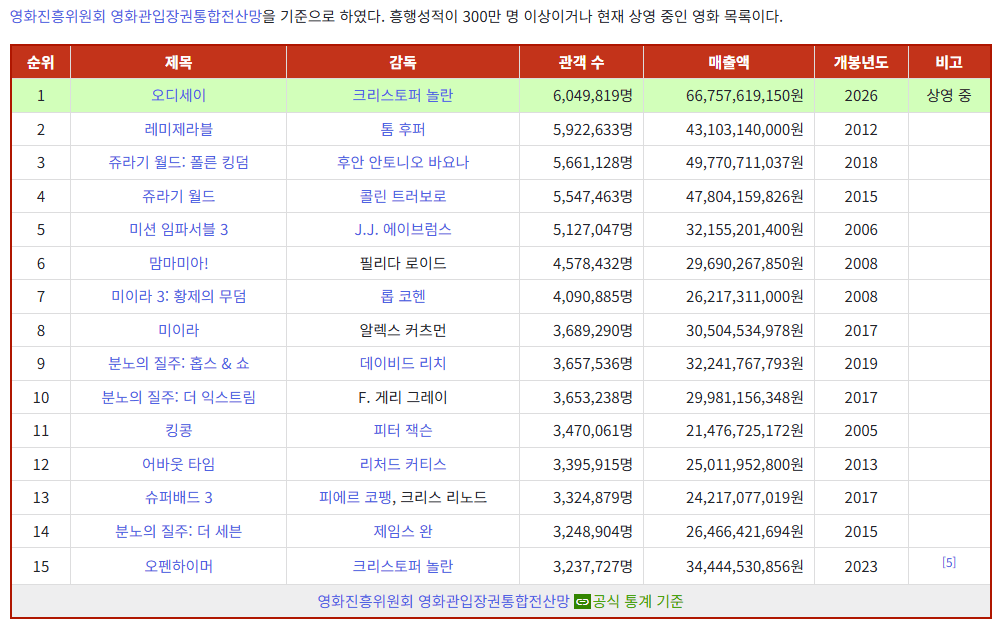Click the 제목 column header
The width and height of the screenshot is (1003, 636).
pyautogui.click(x=178, y=62)
